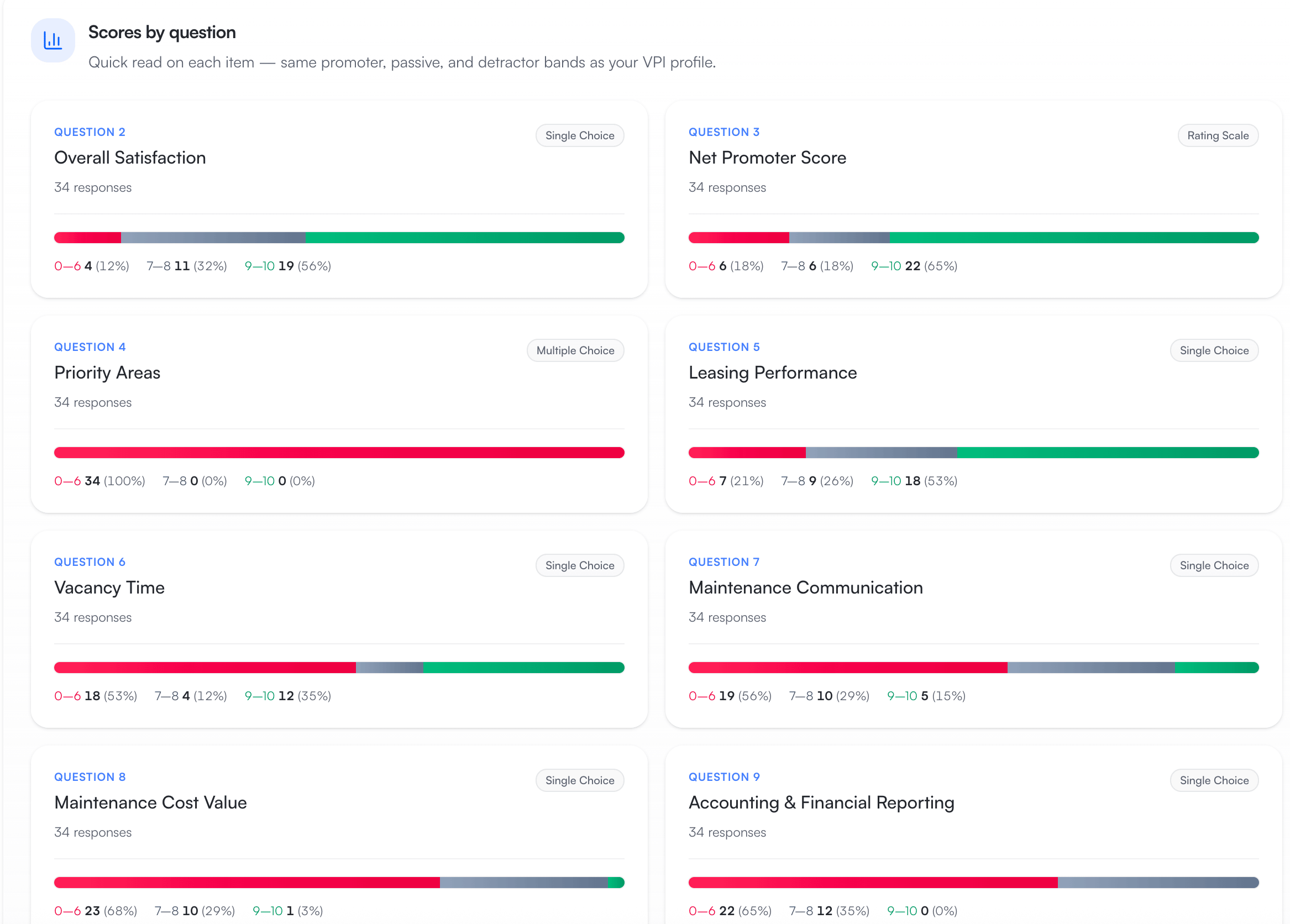Viewport: 1290px width, 924px height.
Task: Toggle the 7—8 passive band on Net Promoter Score
Action: (x=817, y=266)
